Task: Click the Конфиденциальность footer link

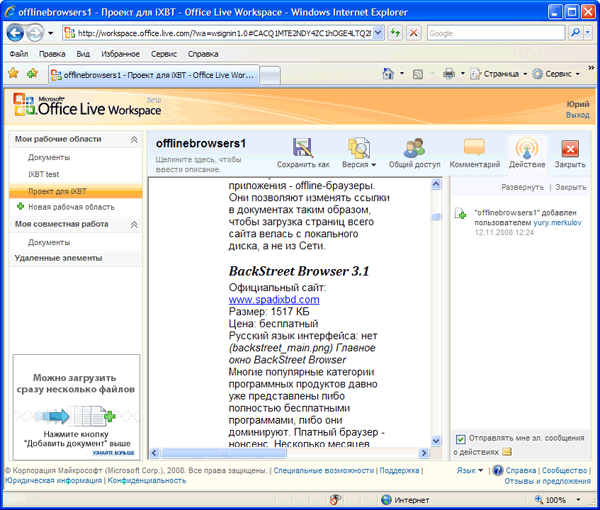Action: [147, 480]
